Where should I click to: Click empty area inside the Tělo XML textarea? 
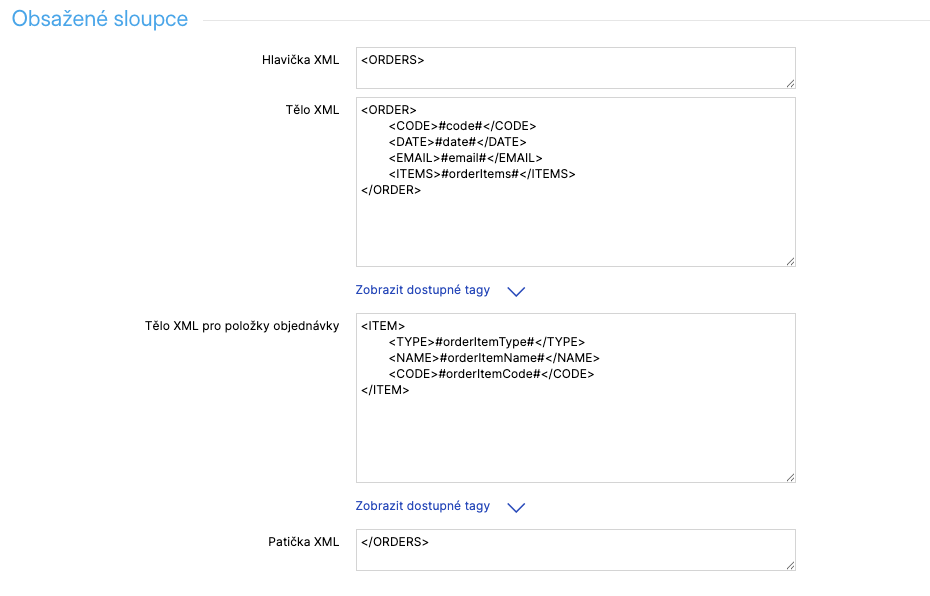[575, 228]
